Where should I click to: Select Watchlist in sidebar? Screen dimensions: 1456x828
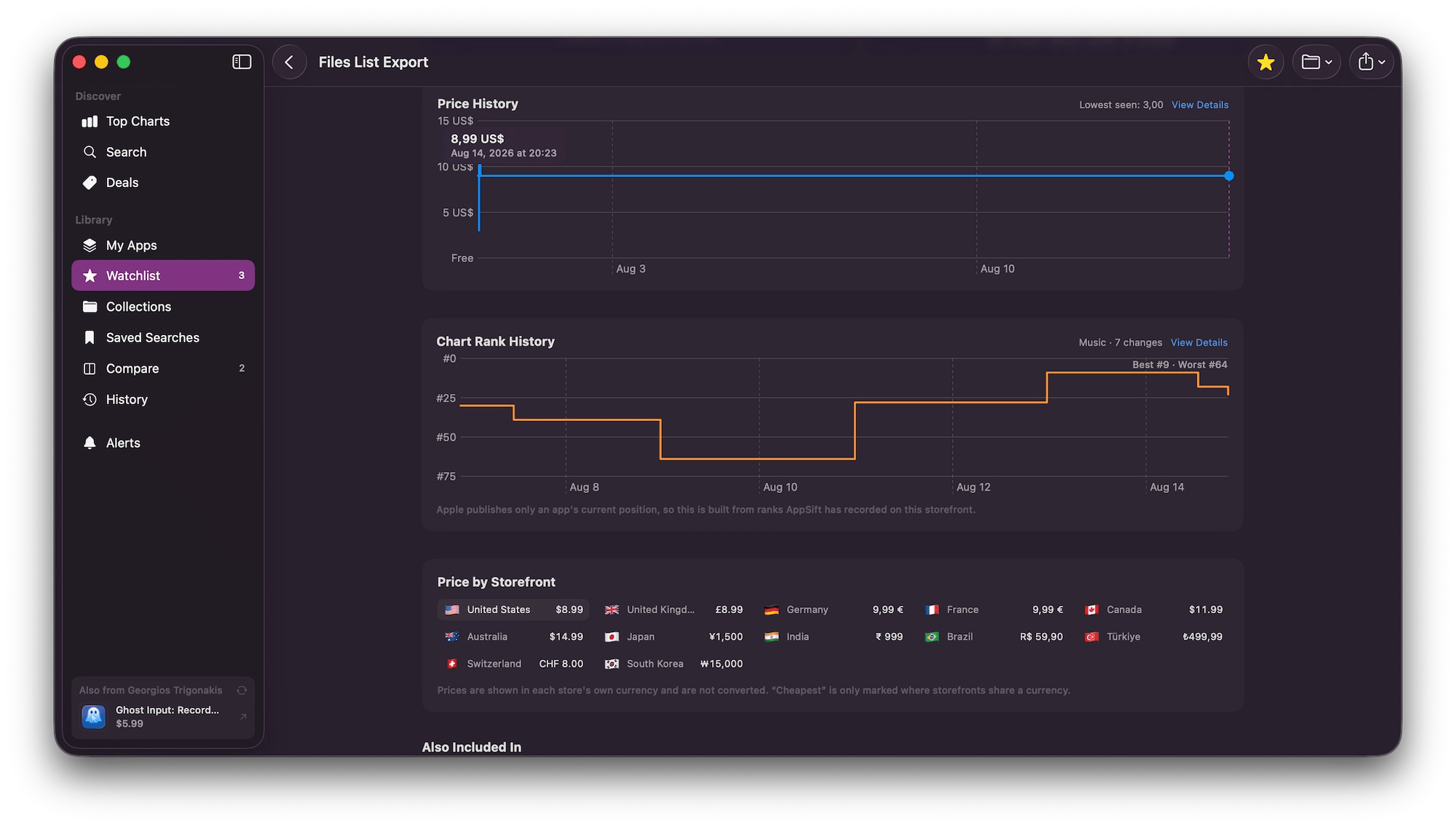pyautogui.click(x=163, y=276)
